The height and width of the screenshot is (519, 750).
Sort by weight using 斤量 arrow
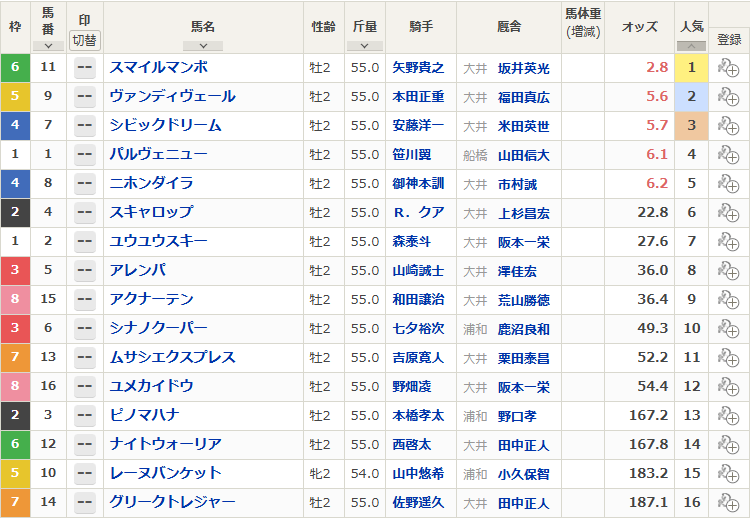364,46
